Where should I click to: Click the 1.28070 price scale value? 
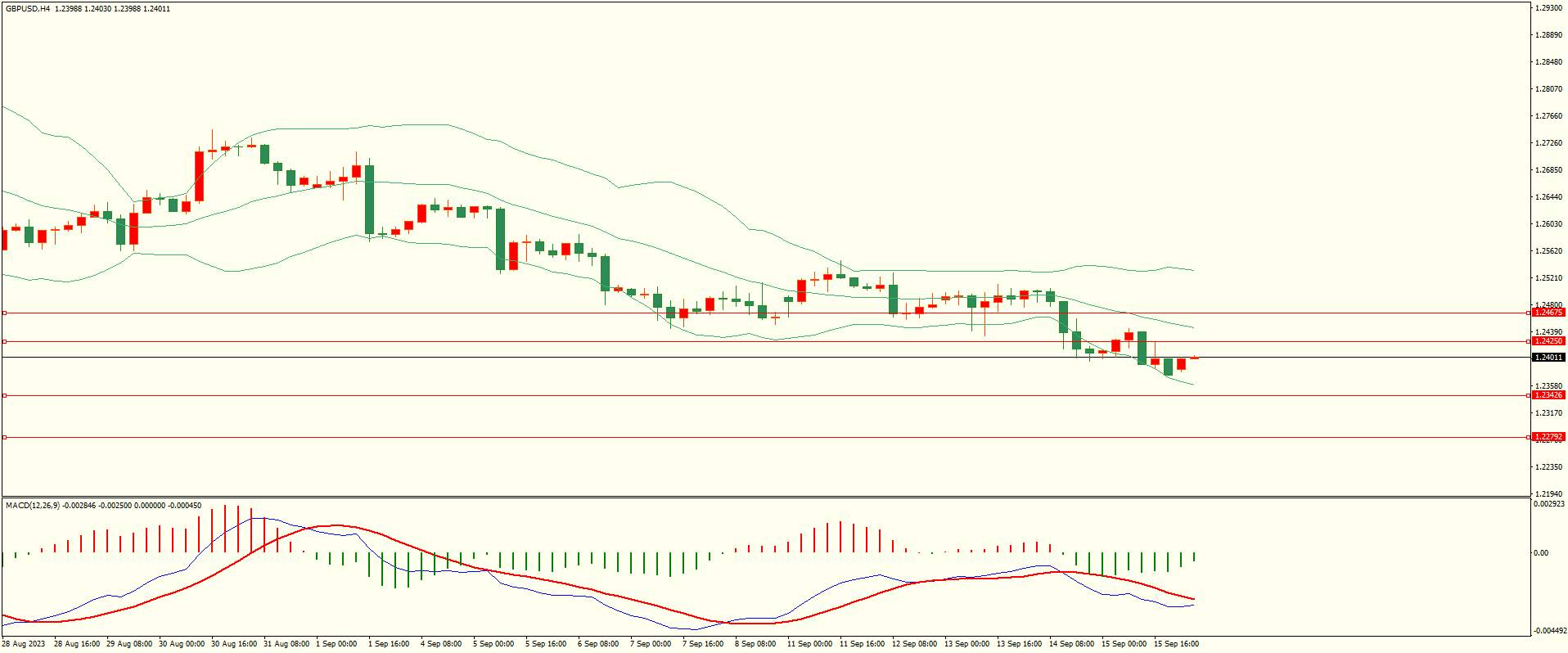coord(1548,89)
